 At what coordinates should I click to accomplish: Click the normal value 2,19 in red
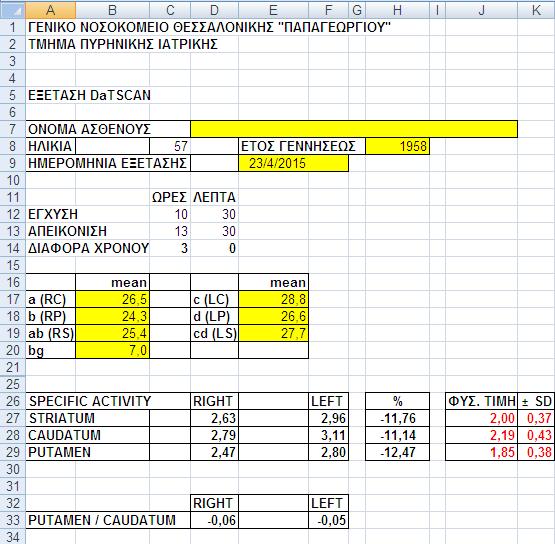(481, 435)
